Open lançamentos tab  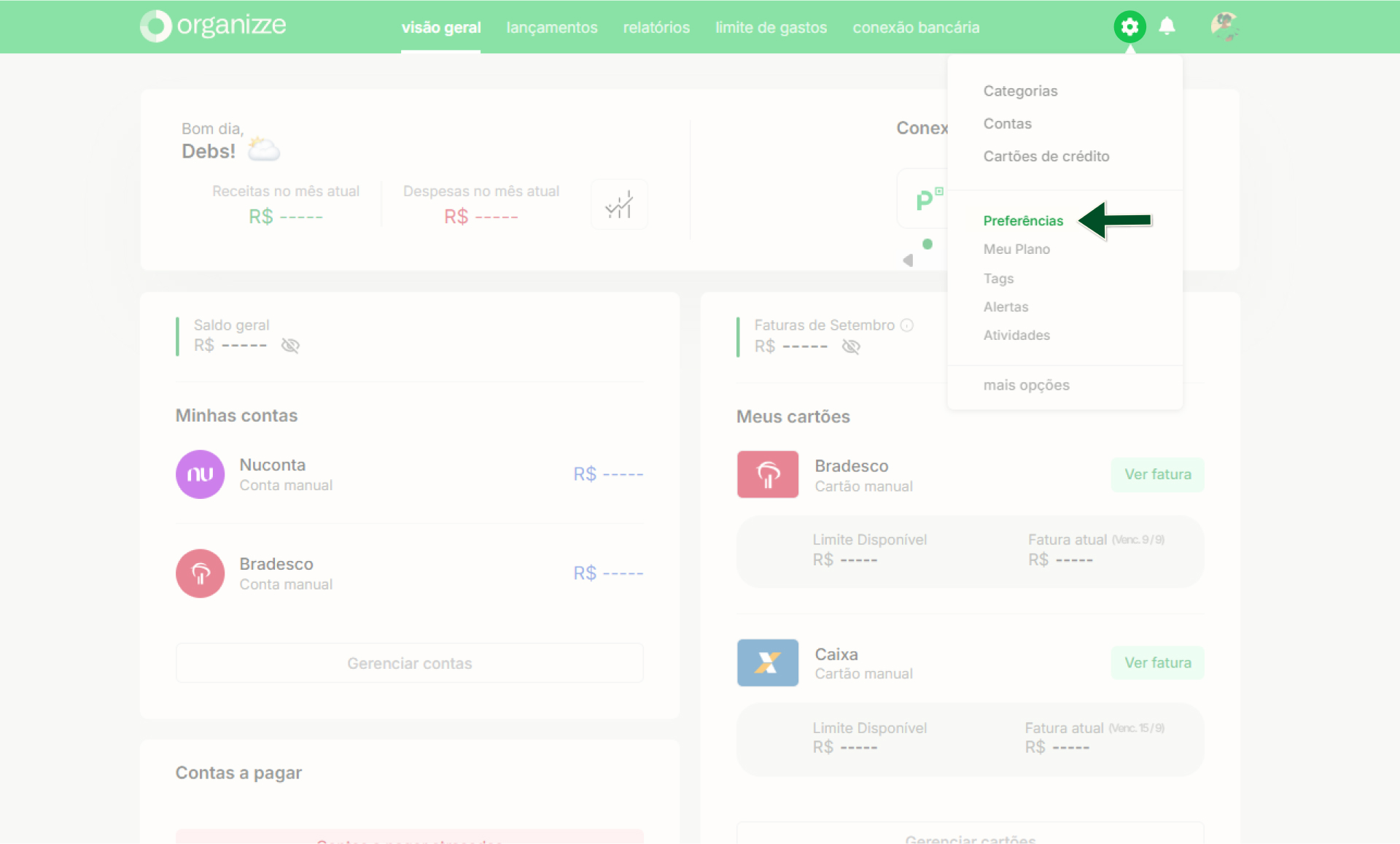[552, 28]
